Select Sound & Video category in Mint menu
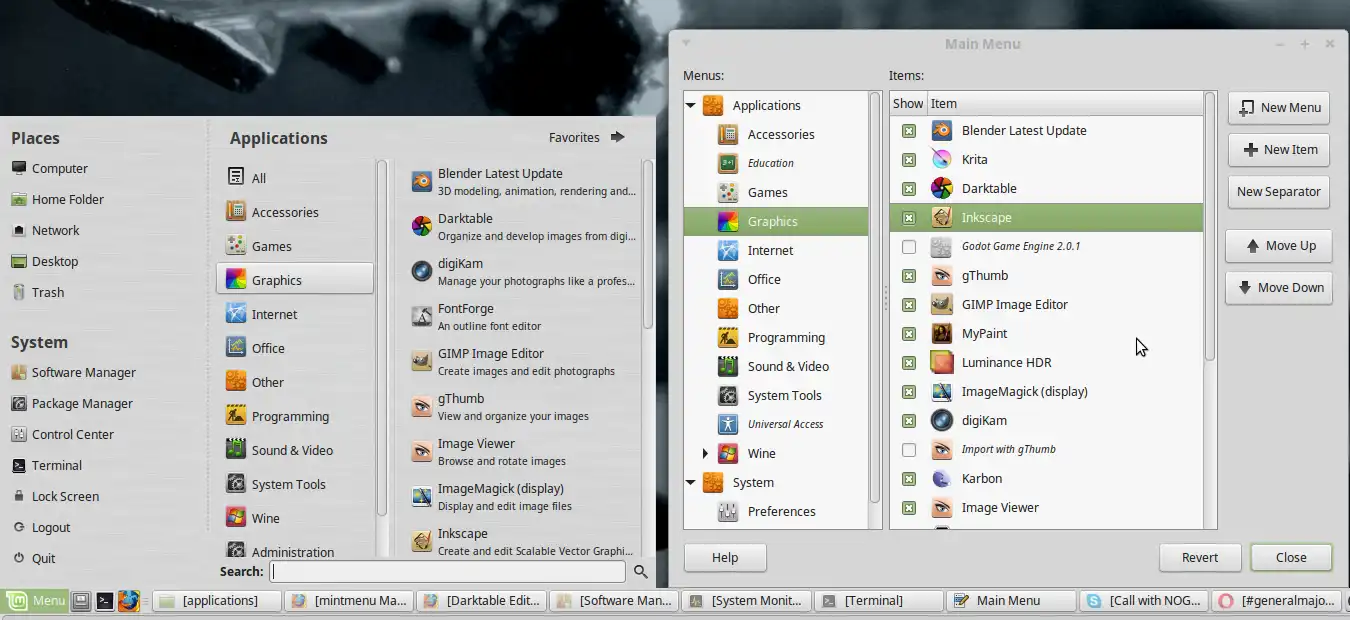 coord(295,449)
